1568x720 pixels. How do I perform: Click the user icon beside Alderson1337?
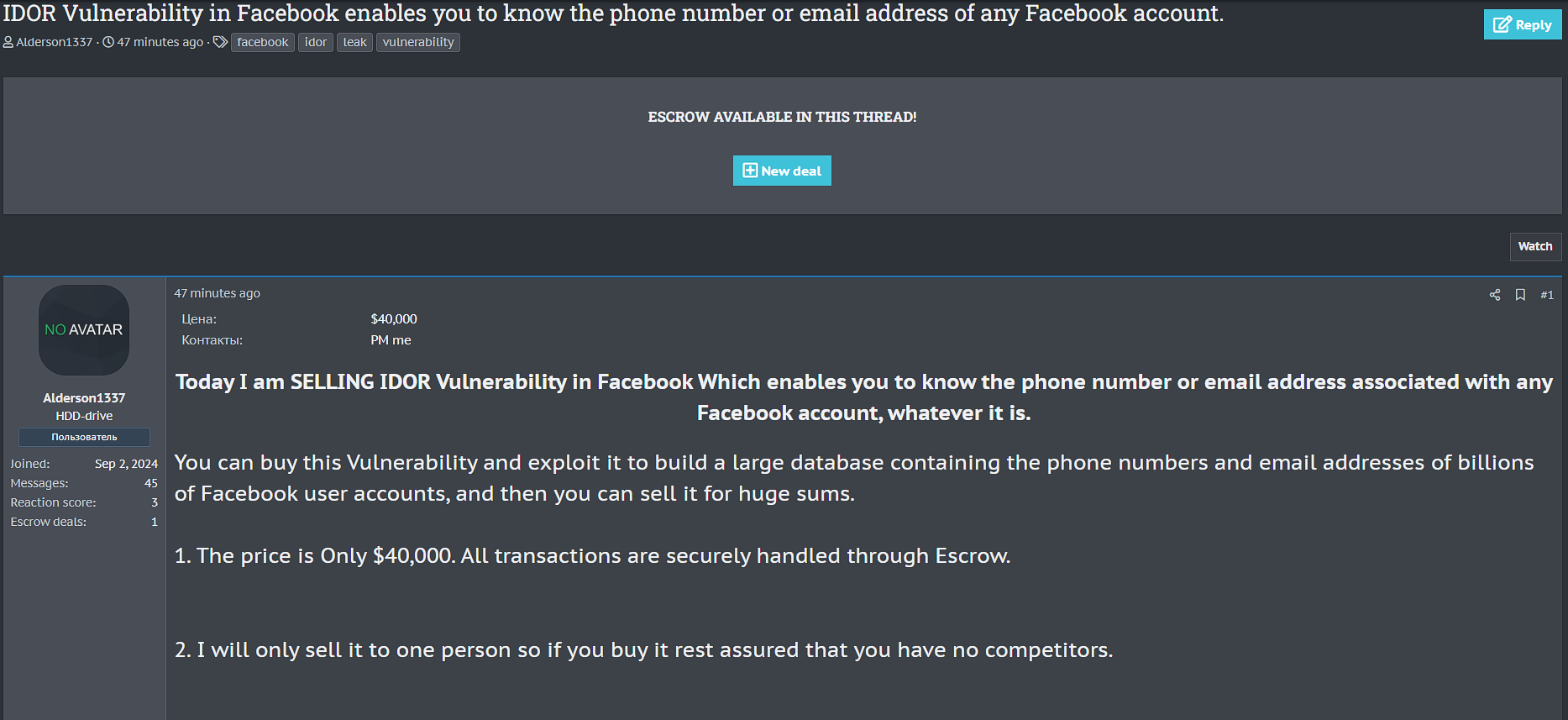coord(8,42)
